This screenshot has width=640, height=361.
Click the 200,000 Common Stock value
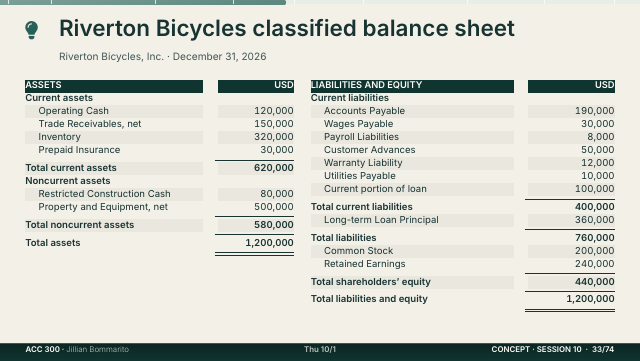[595, 252]
